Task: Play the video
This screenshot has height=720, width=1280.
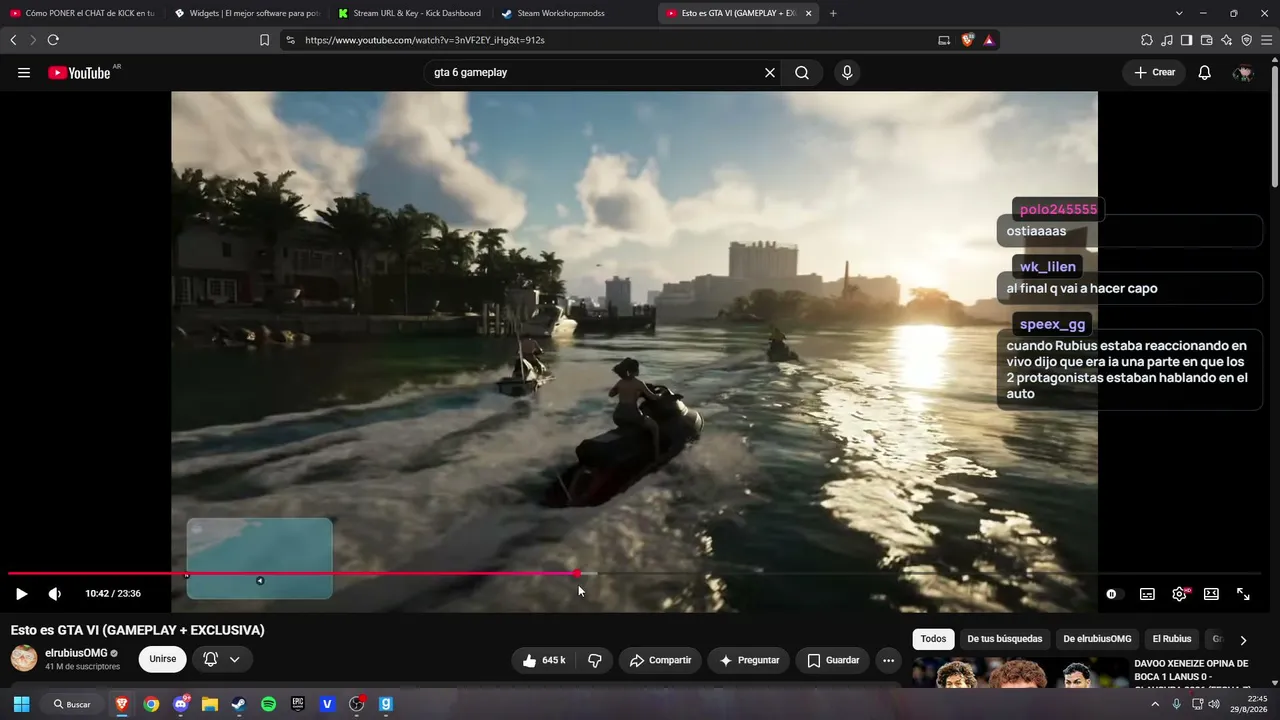Action: (x=21, y=594)
